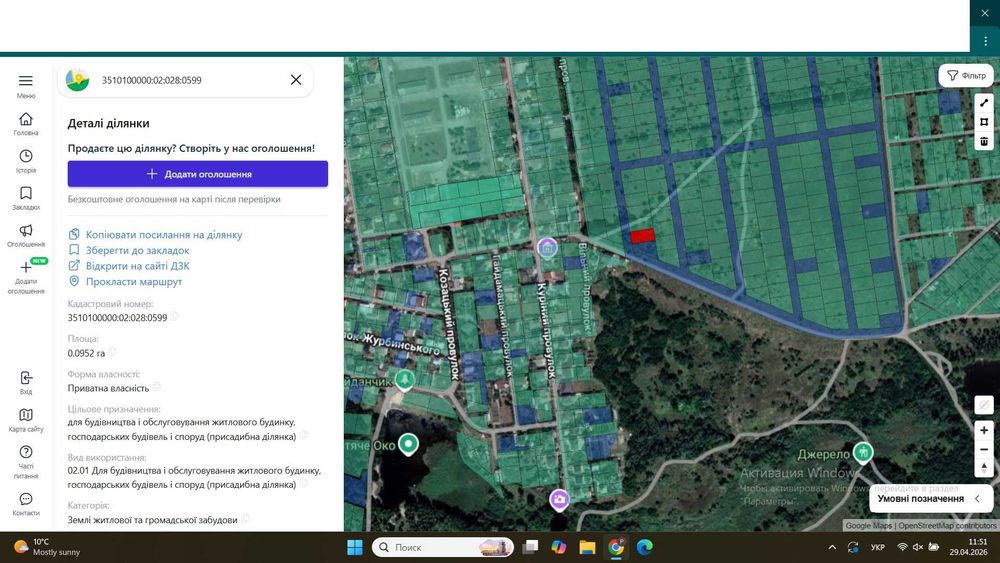The height and width of the screenshot is (563, 1000).
Task: Click the muted volume tray icon
Action: [918, 547]
